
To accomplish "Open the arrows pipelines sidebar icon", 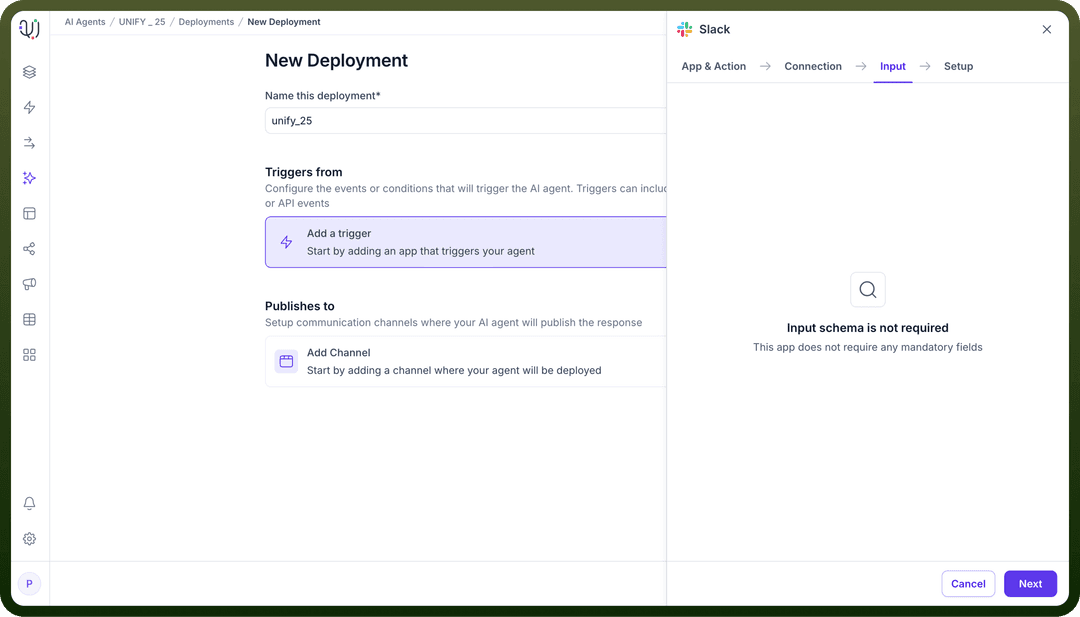I will point(29,143).
